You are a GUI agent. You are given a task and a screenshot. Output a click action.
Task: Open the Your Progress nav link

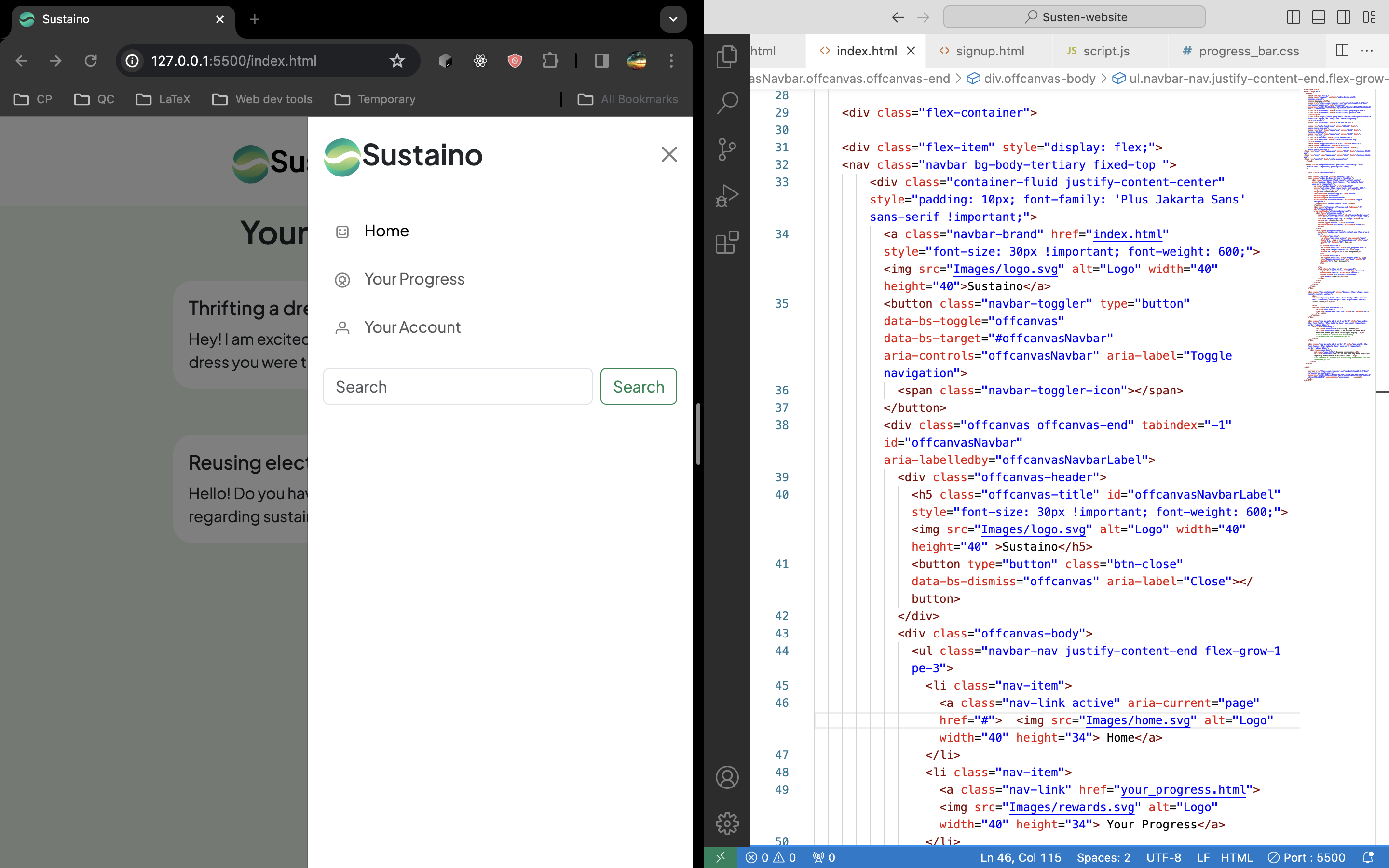pos(414,279)
